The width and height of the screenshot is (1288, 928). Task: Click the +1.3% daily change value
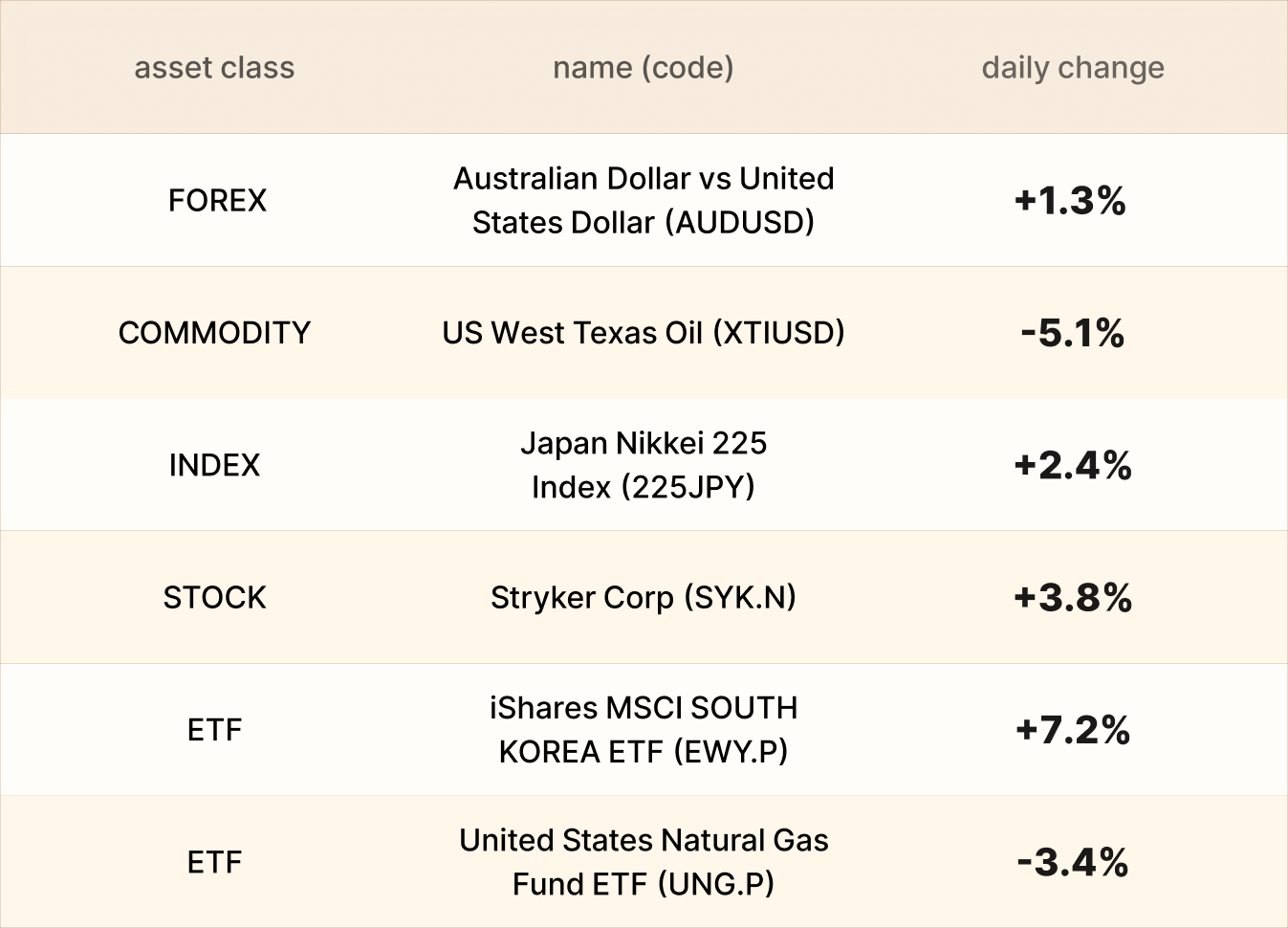(1070, 201)
